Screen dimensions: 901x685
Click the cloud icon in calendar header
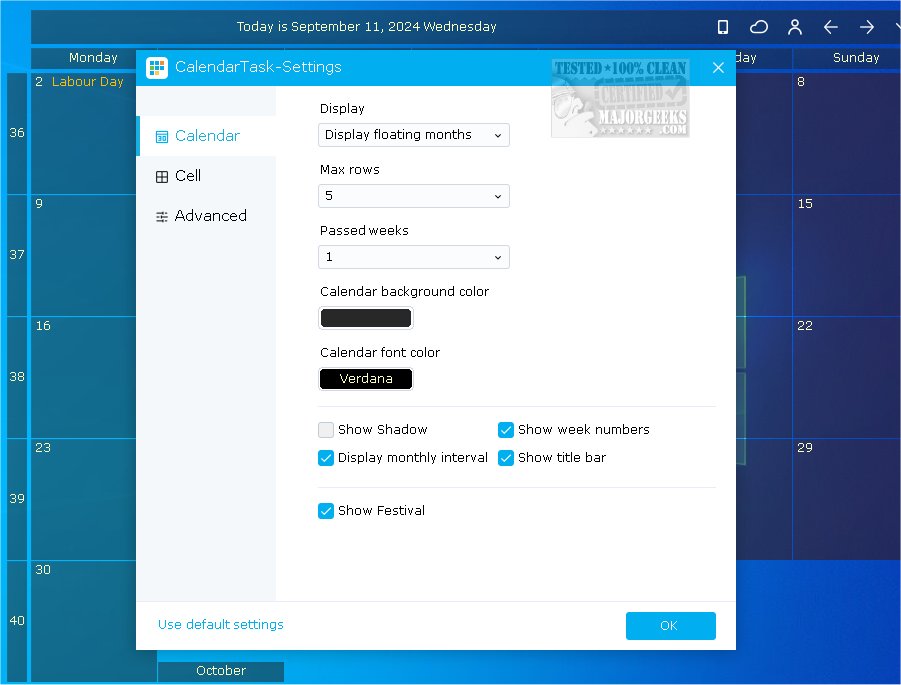(758, 27)
